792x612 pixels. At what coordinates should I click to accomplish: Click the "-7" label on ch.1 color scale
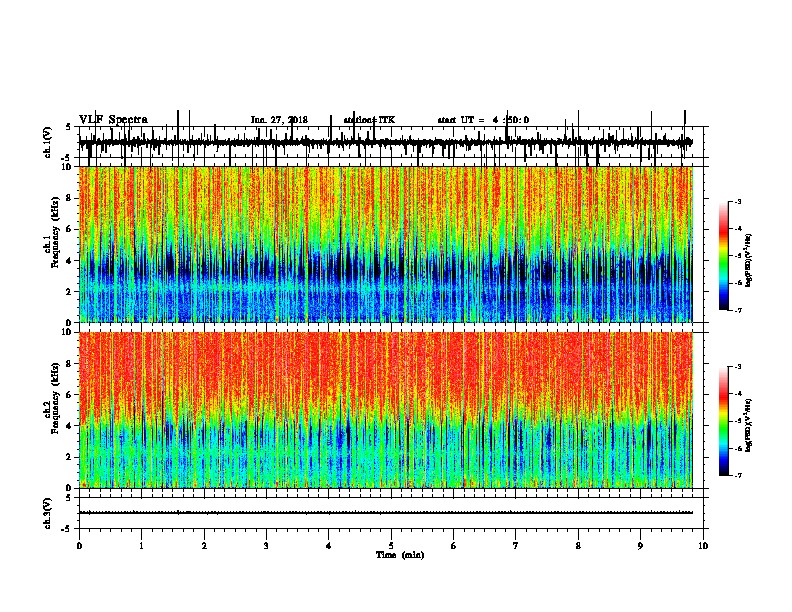737,310
